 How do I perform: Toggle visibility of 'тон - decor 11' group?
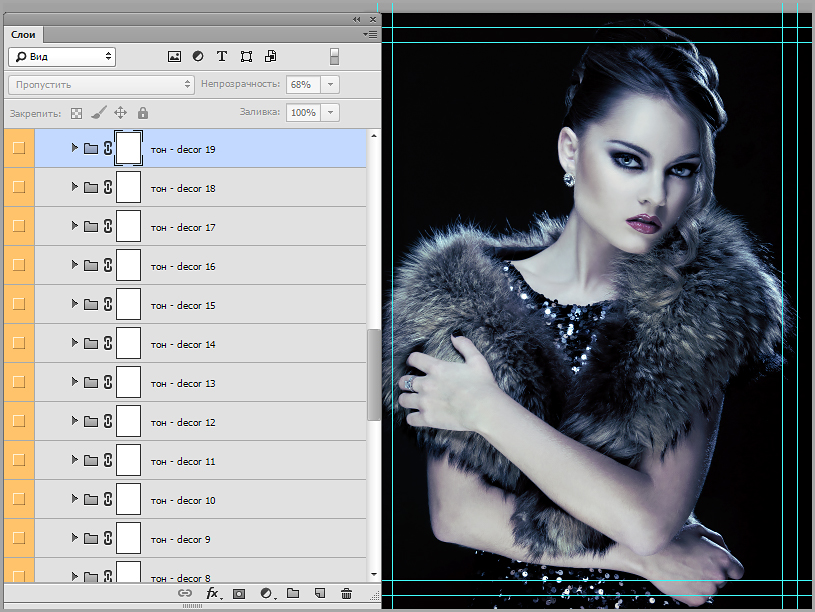click(x=18, y=460)
